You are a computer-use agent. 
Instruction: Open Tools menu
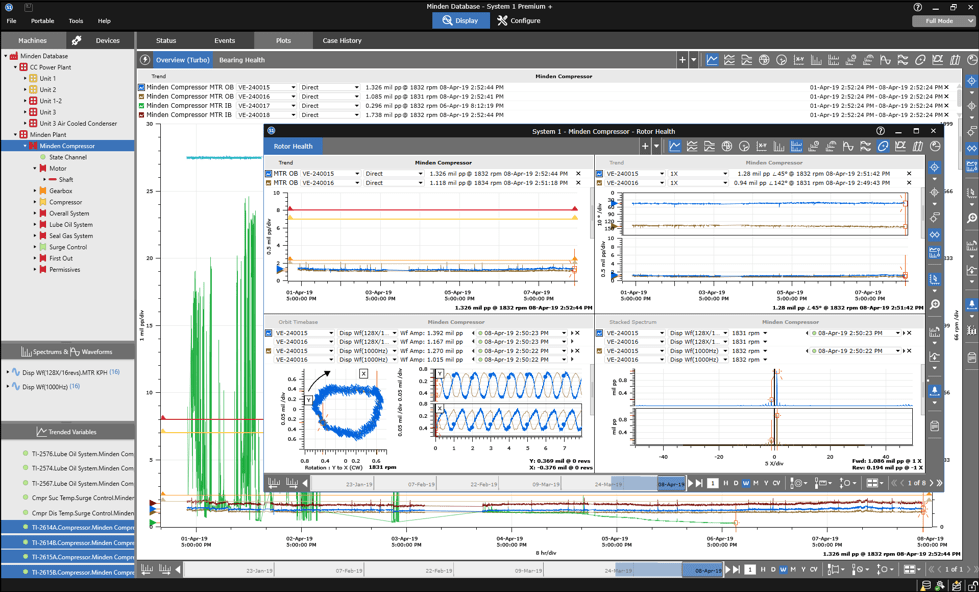click(x=76, y=21)
